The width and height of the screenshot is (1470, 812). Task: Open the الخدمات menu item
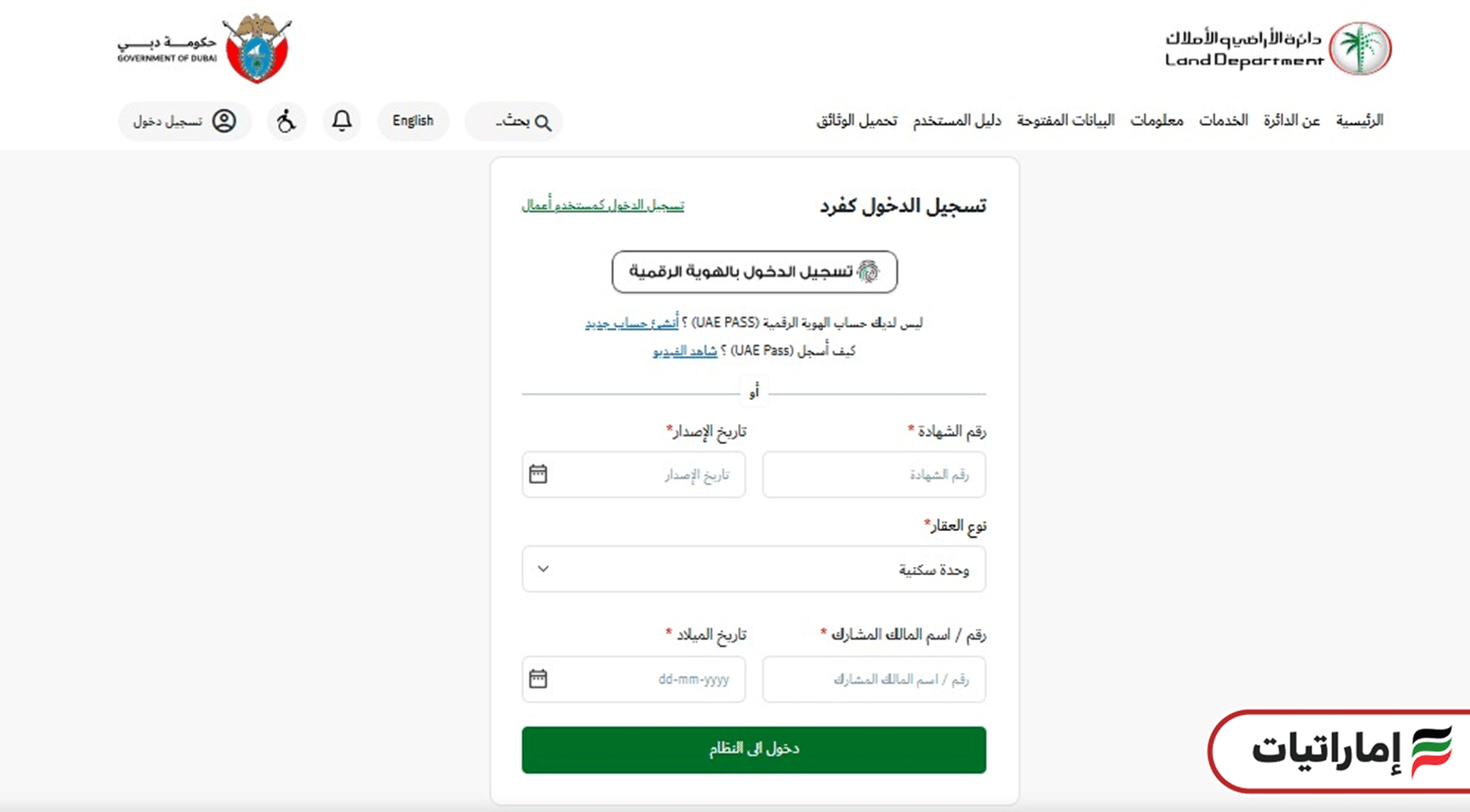point(1223,119)
